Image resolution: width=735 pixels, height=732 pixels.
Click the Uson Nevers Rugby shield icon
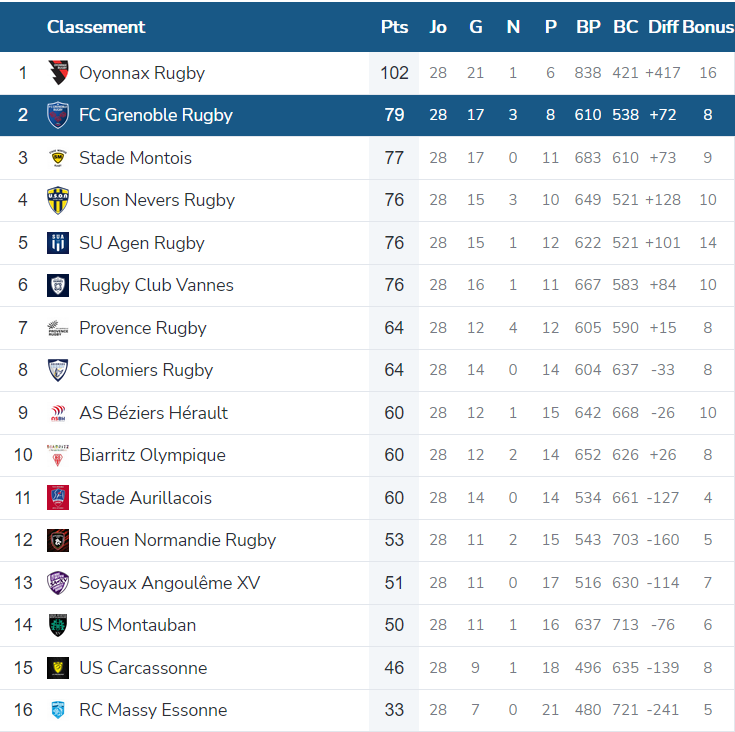click(58, 200)
